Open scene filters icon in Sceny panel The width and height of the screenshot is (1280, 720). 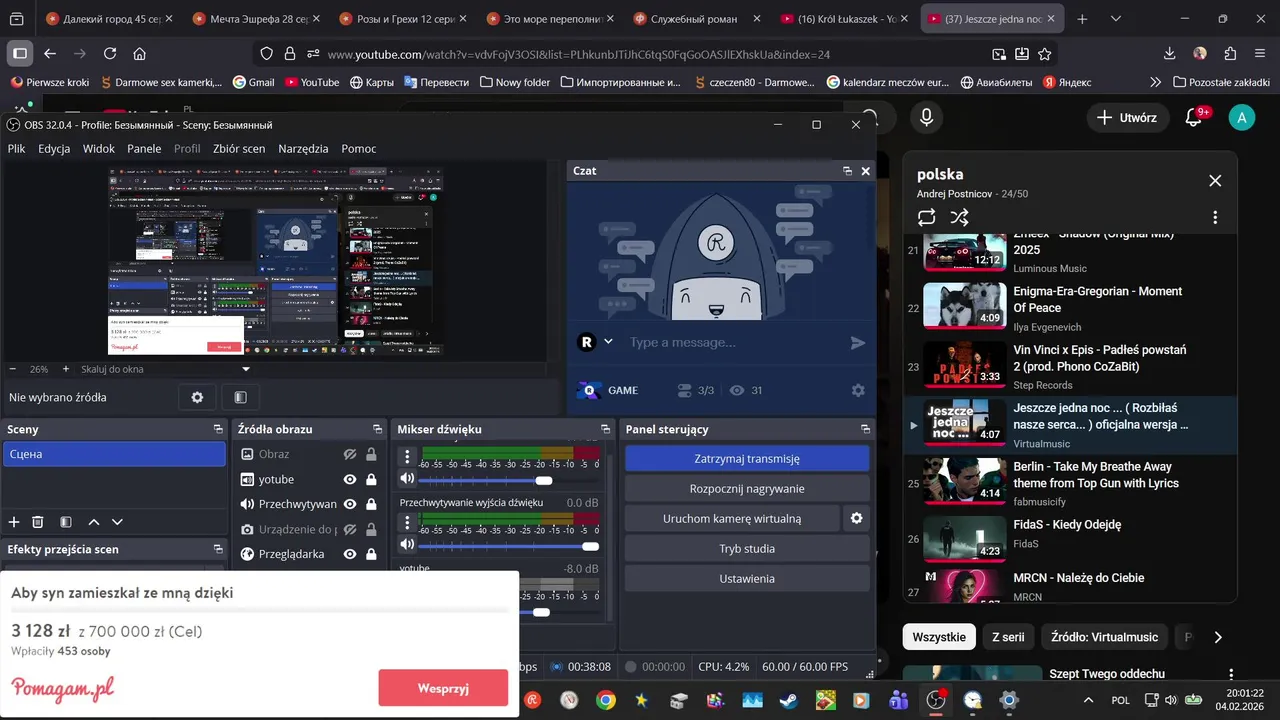[66, 522]
